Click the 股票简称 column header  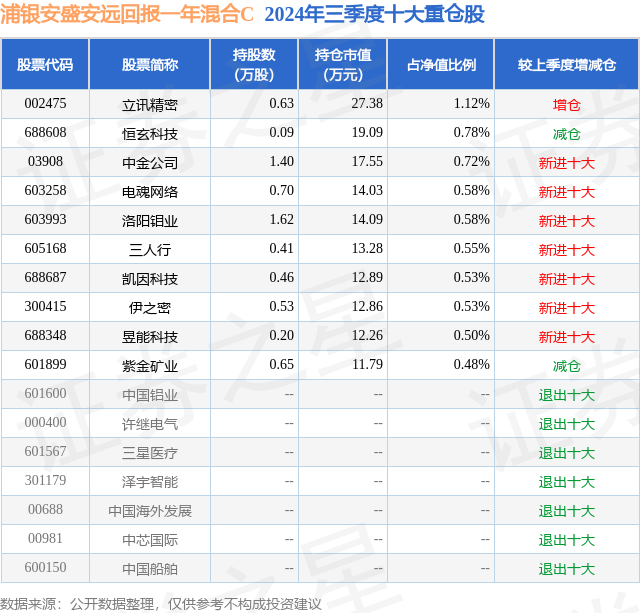[x=149, y=64]
